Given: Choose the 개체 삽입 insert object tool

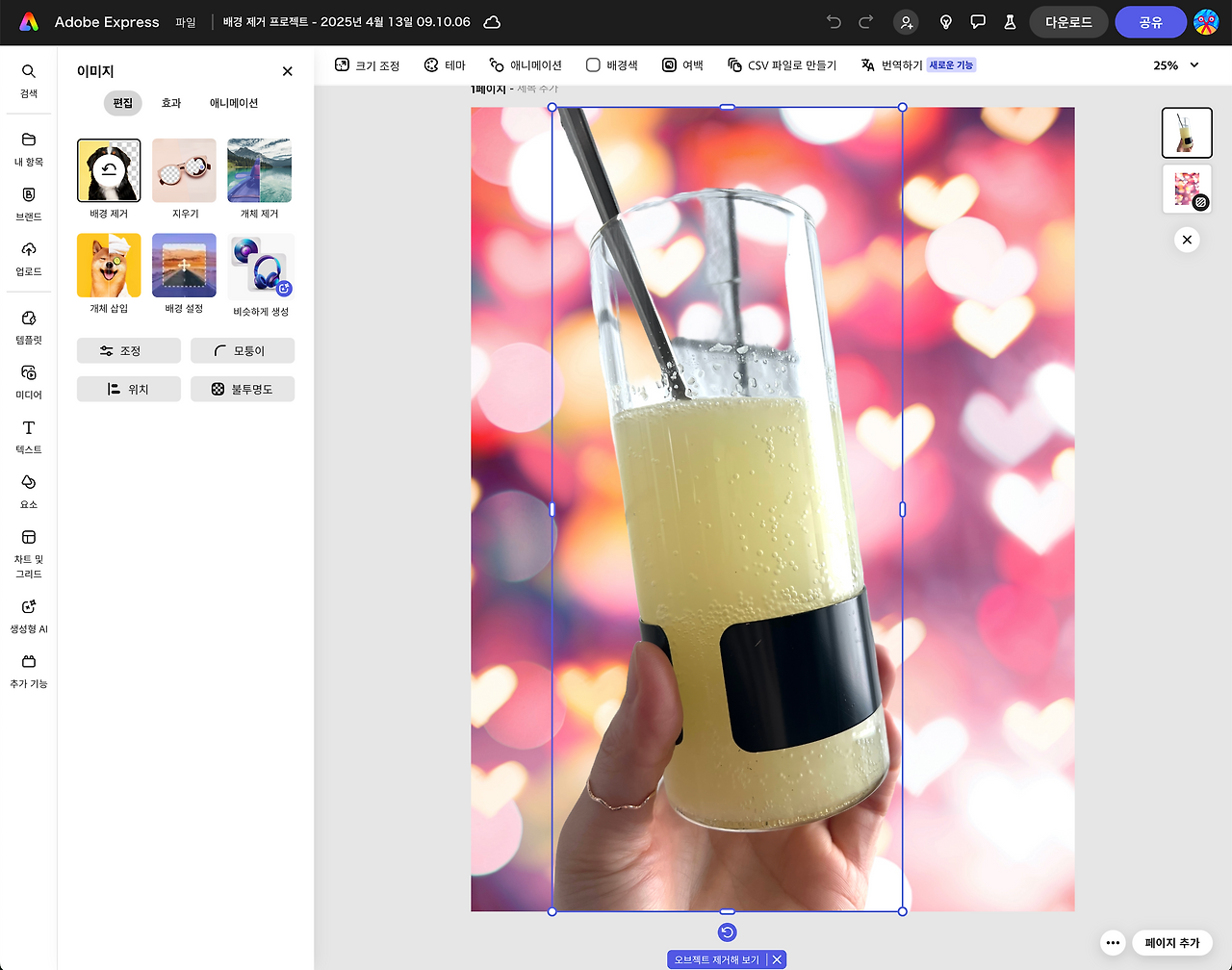Looking at the screenshot, I should point(108,265).
